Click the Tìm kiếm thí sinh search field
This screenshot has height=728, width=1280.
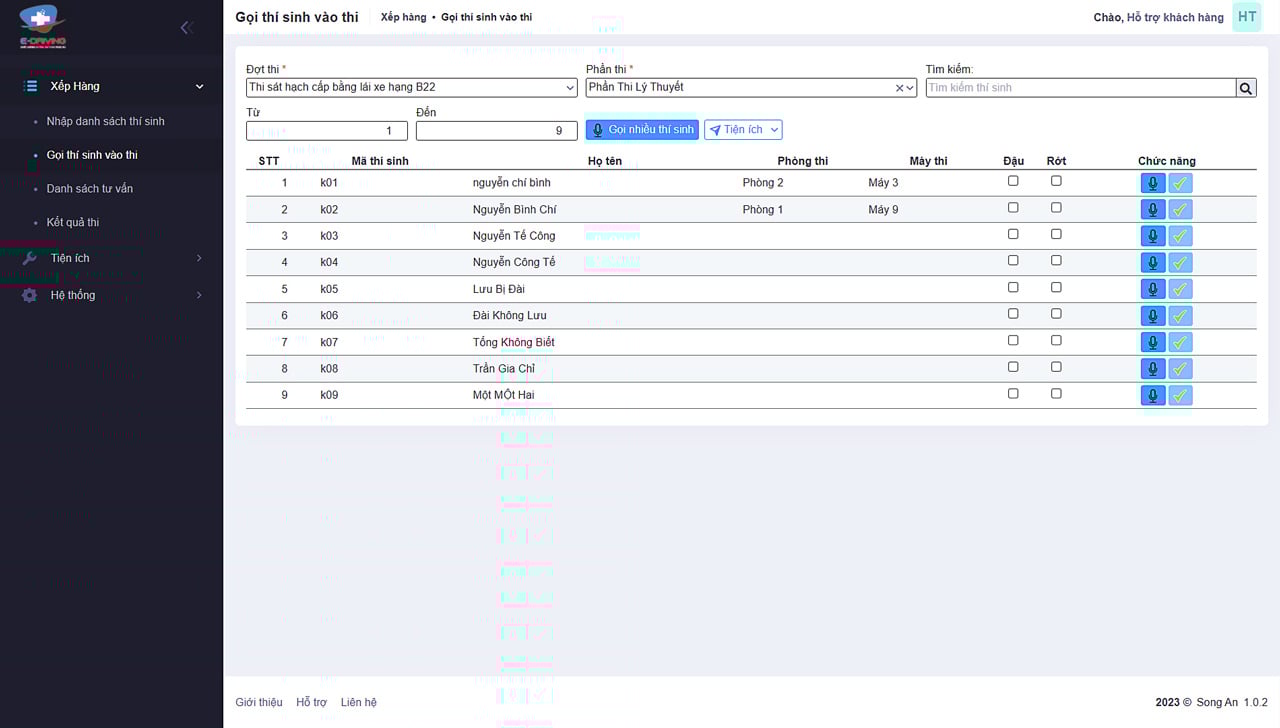[1080, 88]
